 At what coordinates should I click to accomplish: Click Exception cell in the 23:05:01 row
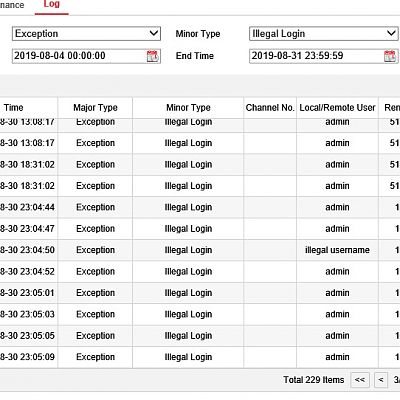(x=95, y=293)
